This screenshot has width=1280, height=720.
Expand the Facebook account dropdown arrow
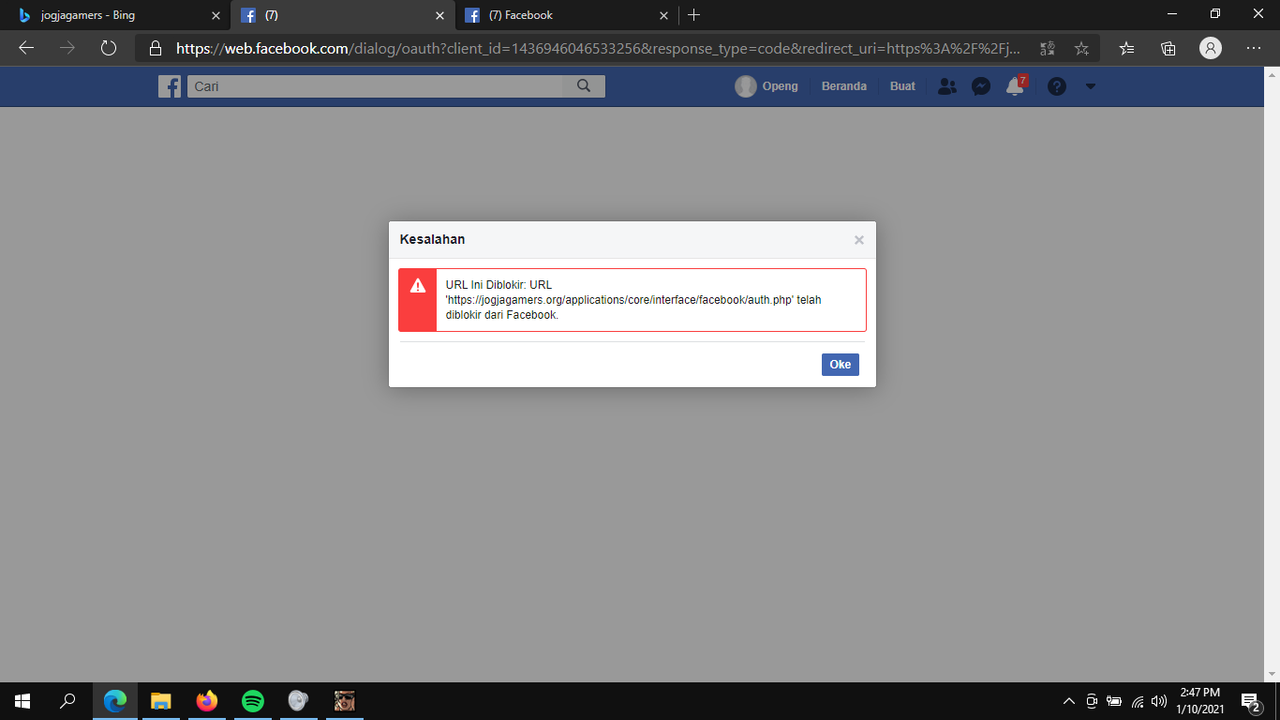(1091, 87)
